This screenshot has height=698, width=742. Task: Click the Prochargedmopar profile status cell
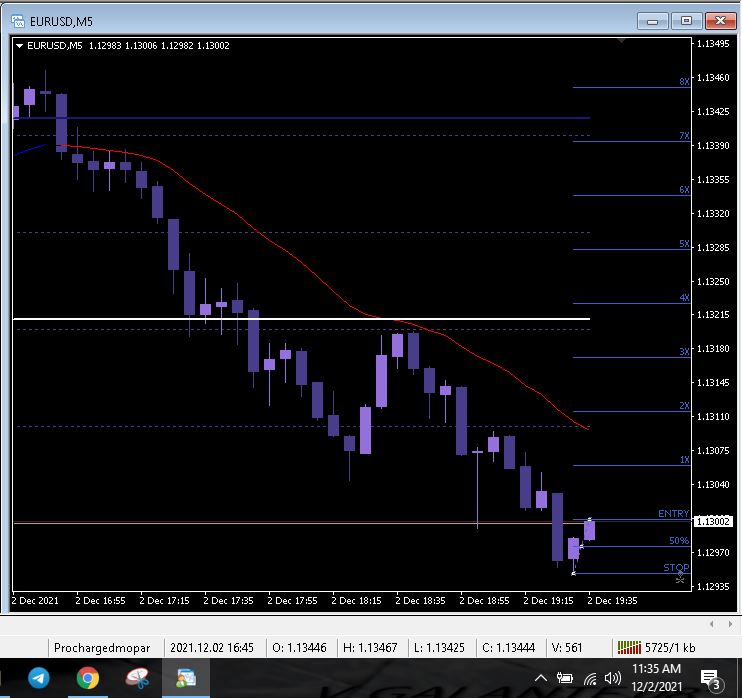(102, 648)
